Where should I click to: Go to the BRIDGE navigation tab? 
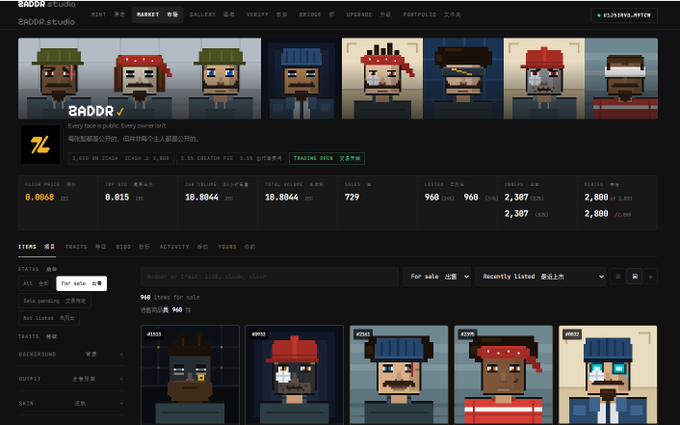317,14
